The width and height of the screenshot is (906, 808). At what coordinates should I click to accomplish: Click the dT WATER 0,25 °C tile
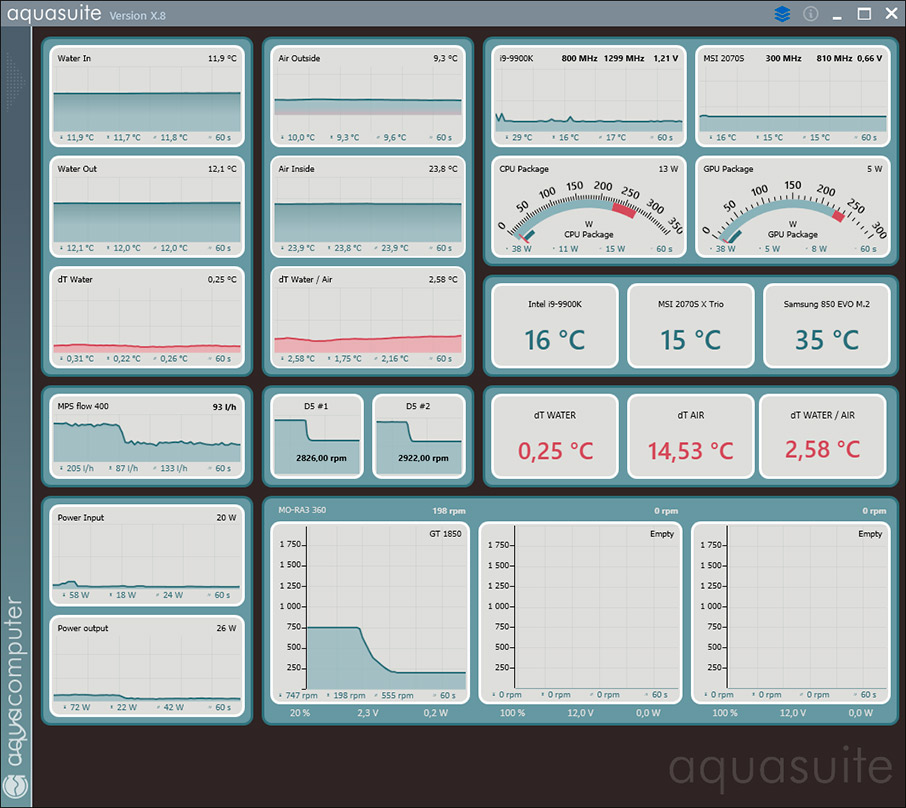point(555,436)
